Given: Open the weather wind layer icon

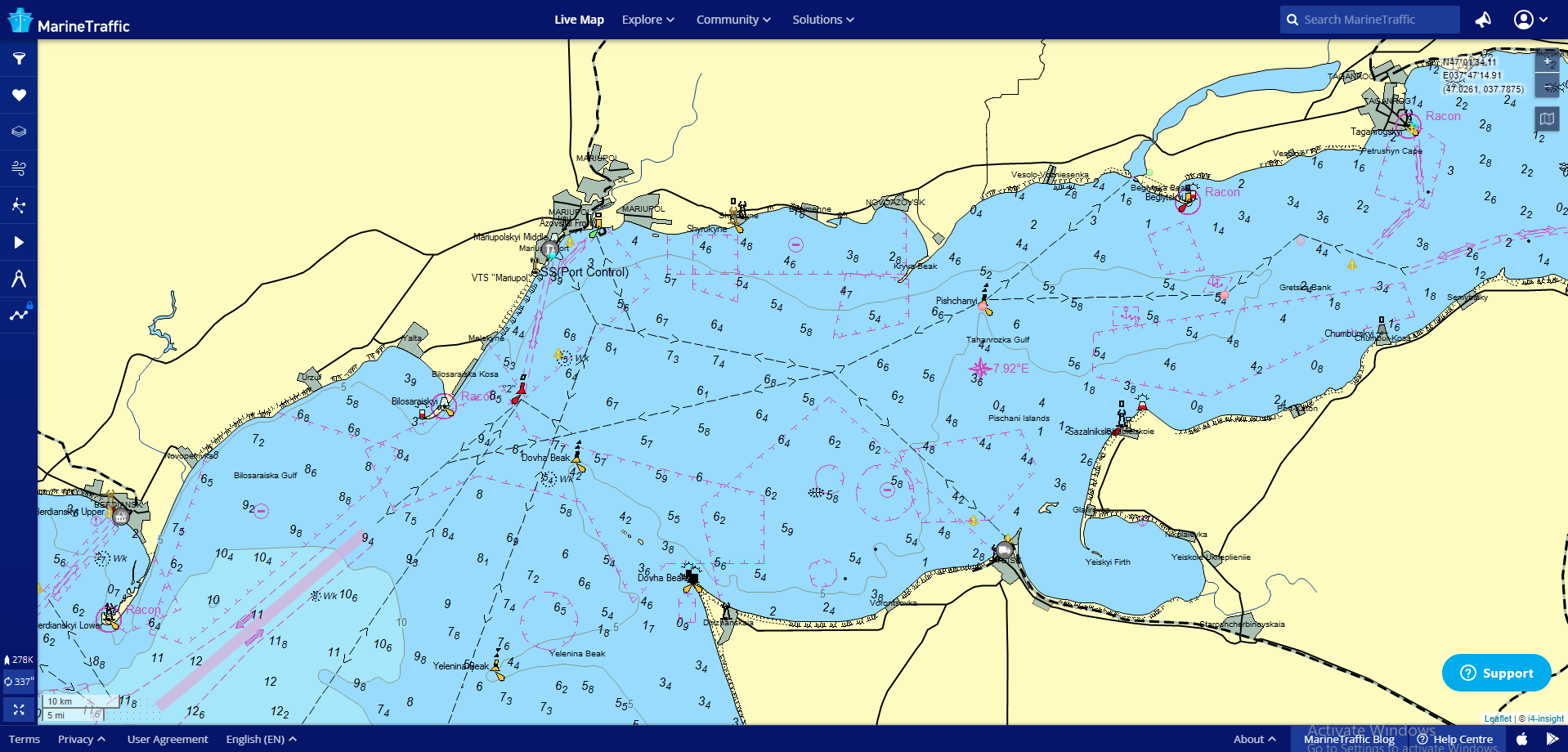Looking at the screenshot, I should click(x=19, y=168).
